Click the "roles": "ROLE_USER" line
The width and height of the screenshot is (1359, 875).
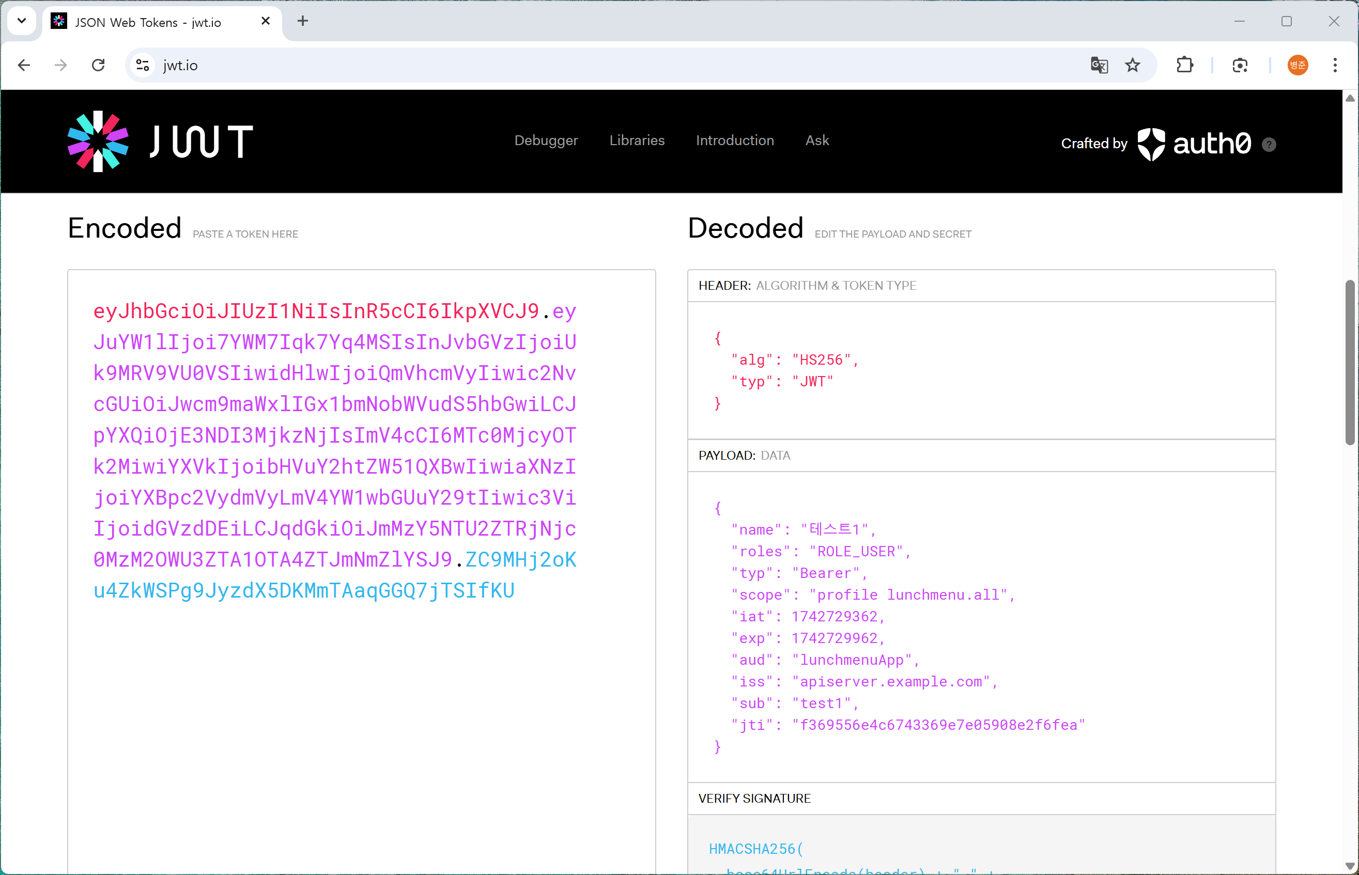(x=821, y=552)
